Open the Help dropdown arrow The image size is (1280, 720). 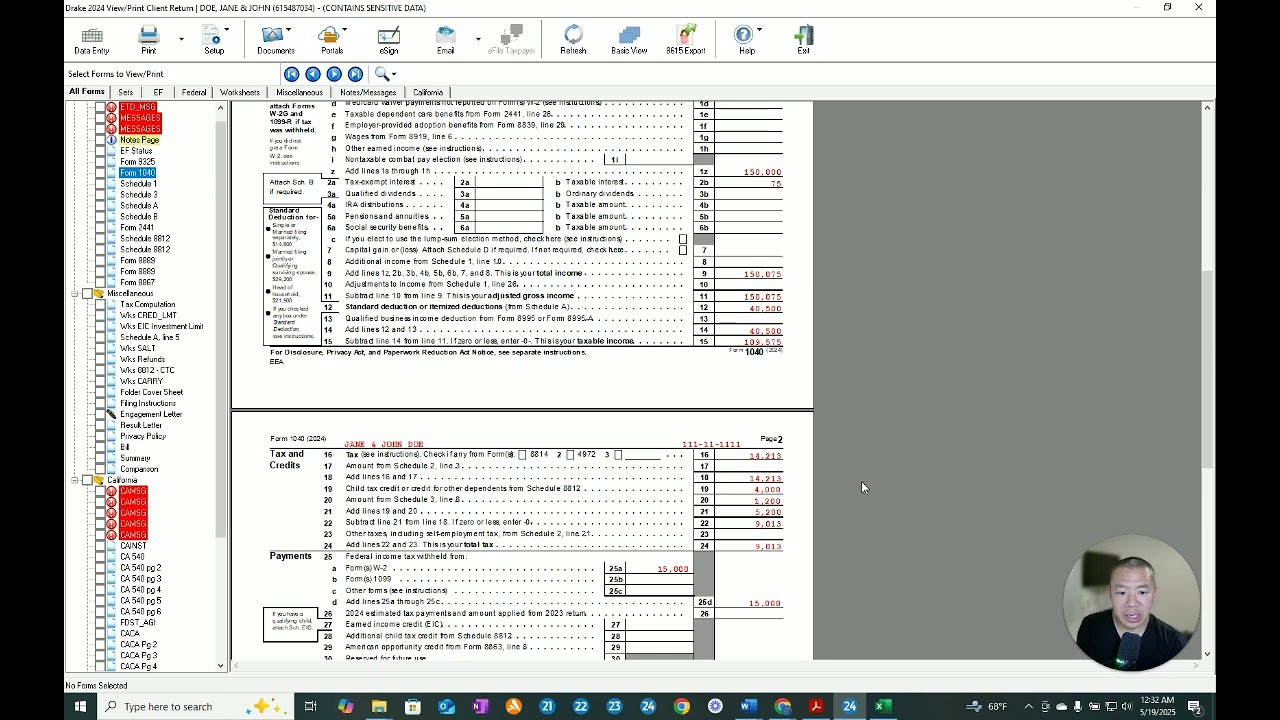[760, 29]
